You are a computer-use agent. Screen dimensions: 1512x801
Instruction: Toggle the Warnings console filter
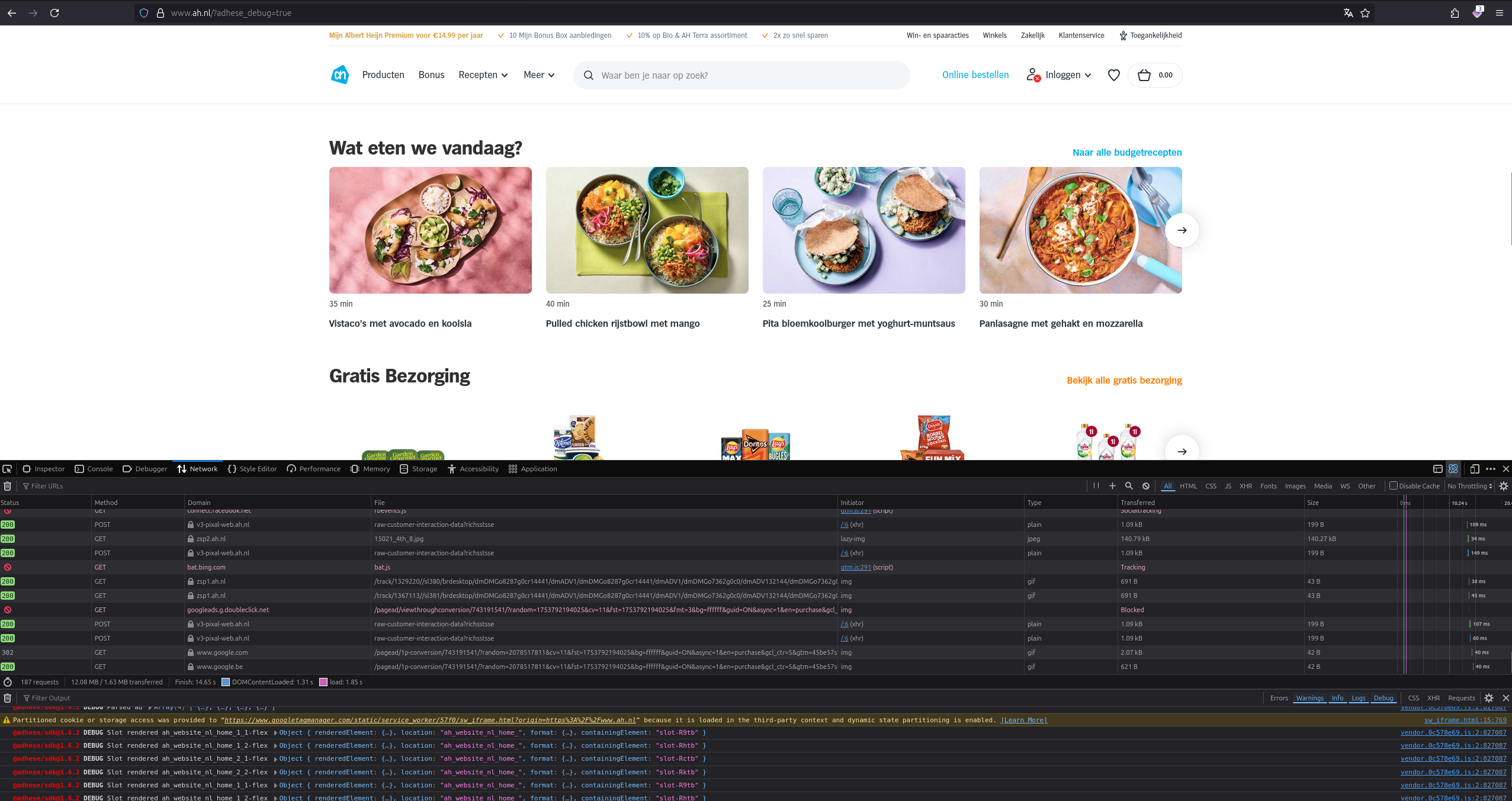[x=1309, y=698]
